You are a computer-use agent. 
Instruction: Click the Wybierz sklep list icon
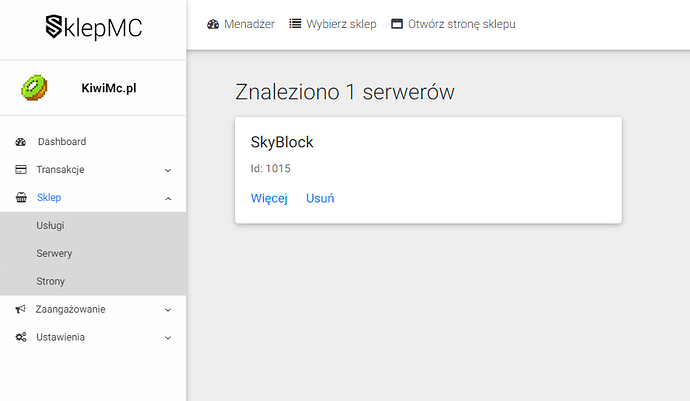pos(295,24)
